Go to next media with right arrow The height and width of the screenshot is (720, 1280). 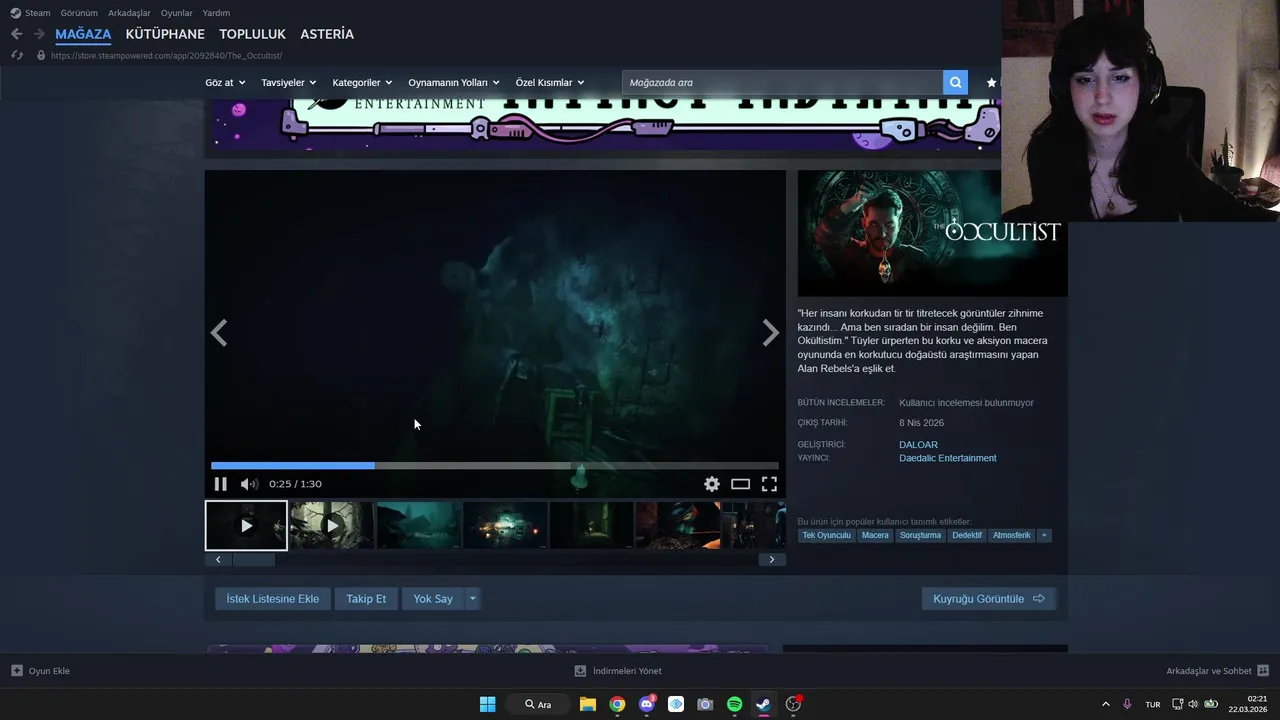770,333
